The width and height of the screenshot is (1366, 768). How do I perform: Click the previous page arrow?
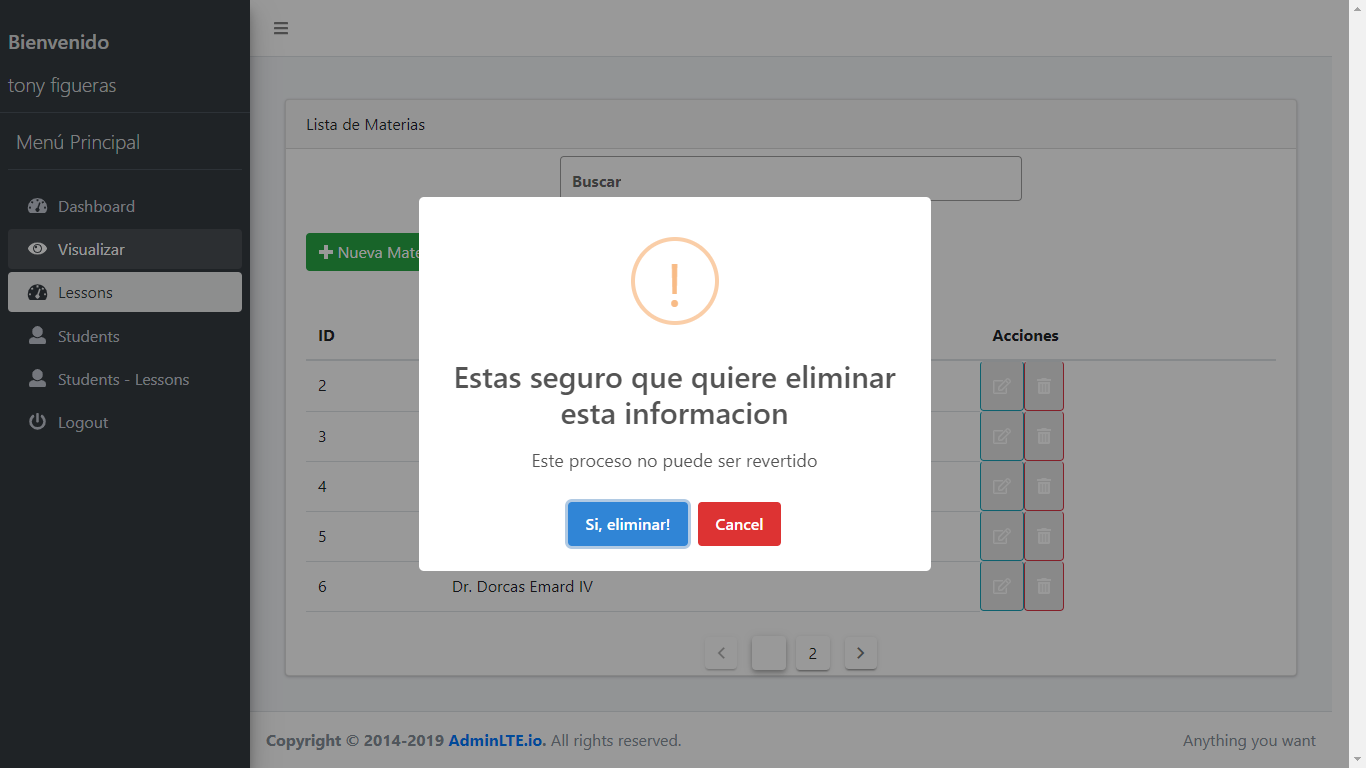pos(721,652)
